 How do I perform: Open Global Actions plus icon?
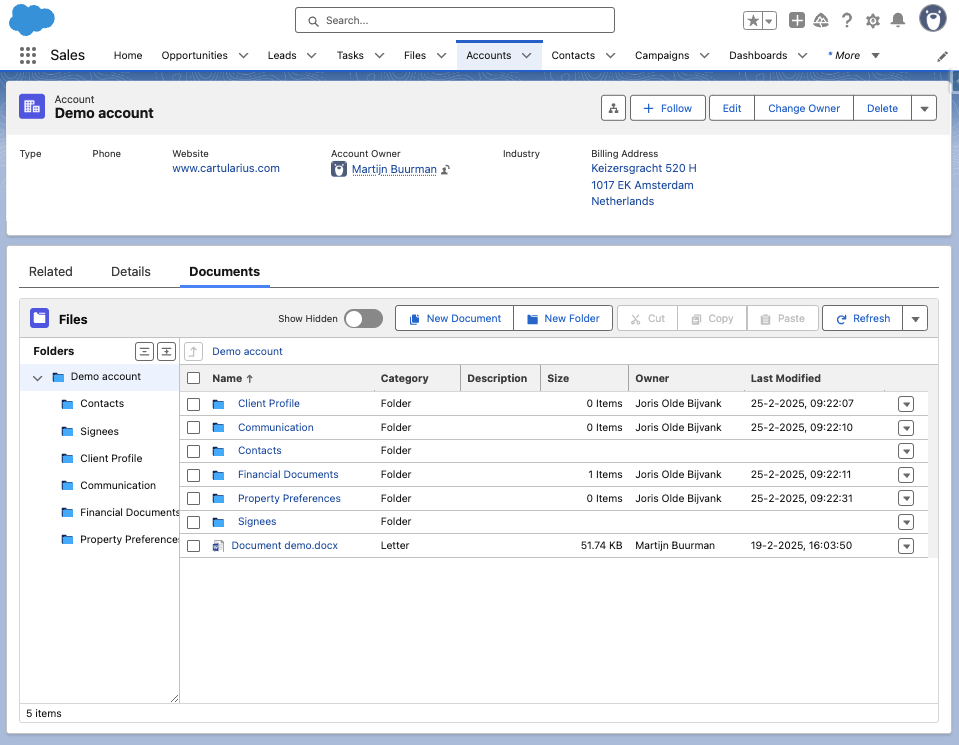point(796,20)
